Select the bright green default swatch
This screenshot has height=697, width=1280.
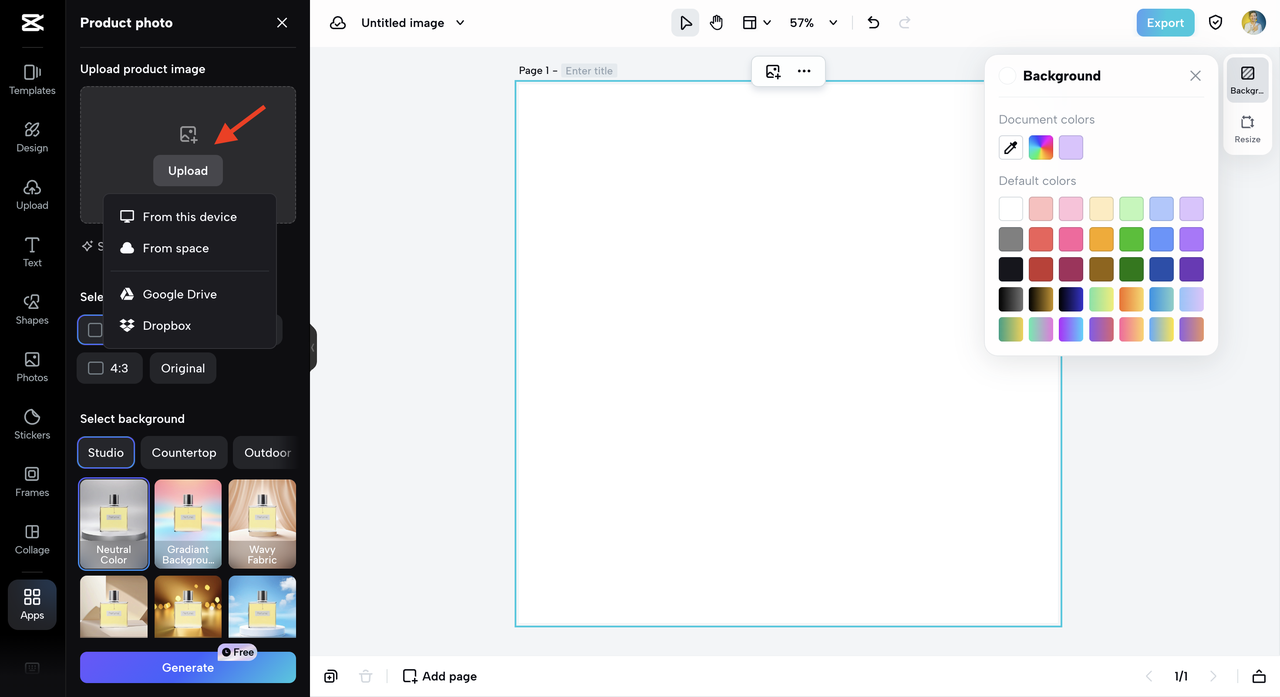pyautogui.click(x=1131, y=239)
